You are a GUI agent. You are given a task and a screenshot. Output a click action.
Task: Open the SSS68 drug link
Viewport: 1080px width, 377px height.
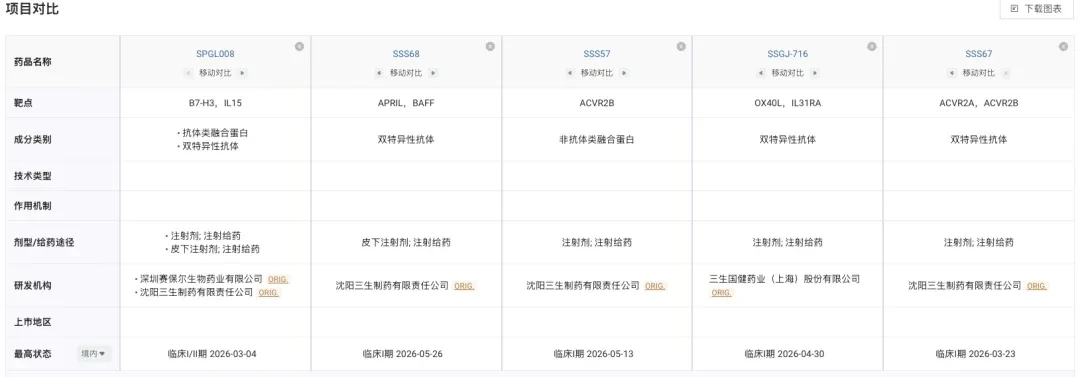pyautogui.click(x=406, y=54)
